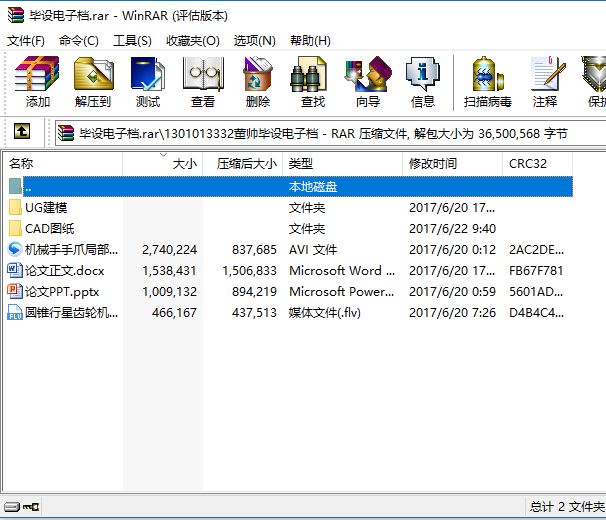
Task: Click the drive icon in status bar
Action: pos(12,506)
